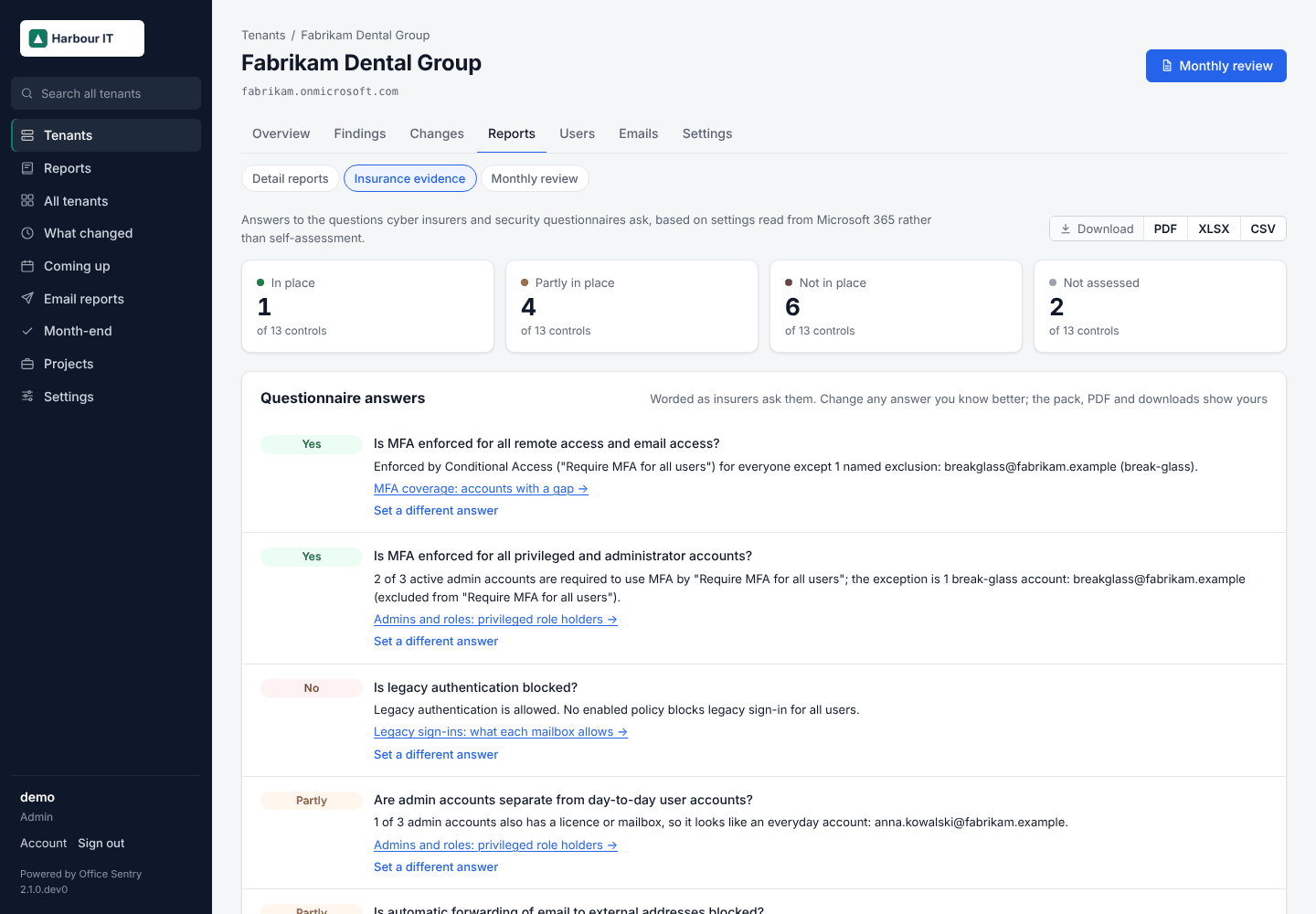Click the Harbour IT logo icon
Screen dimensions: 1316x914
pyautogui.click(x=38, y=38)
